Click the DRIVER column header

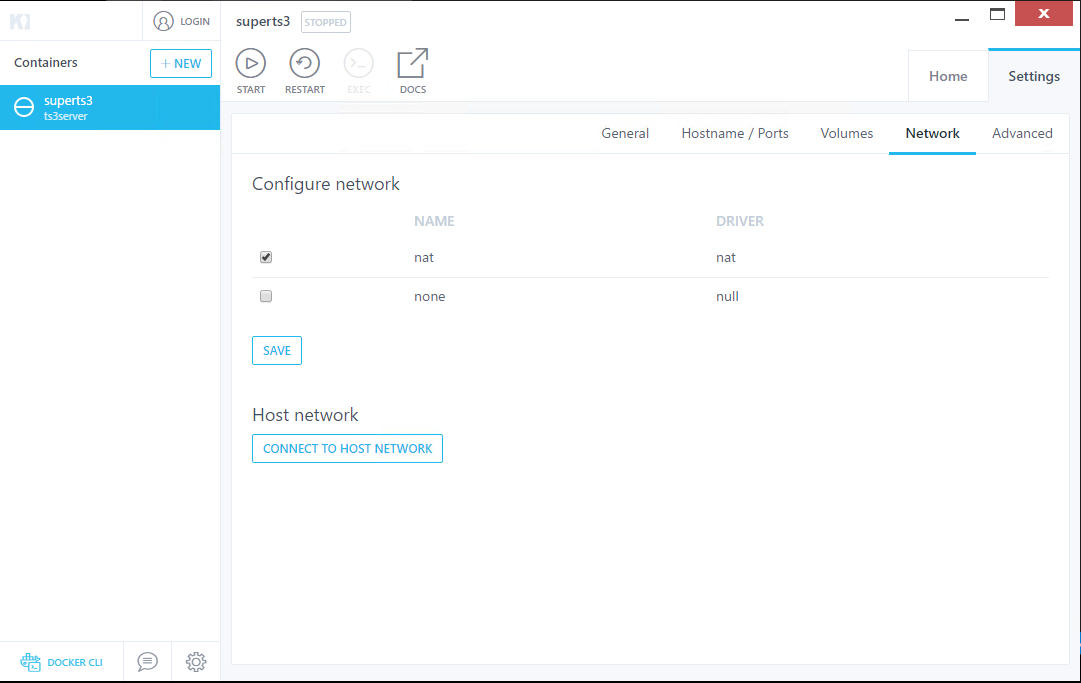740,221
